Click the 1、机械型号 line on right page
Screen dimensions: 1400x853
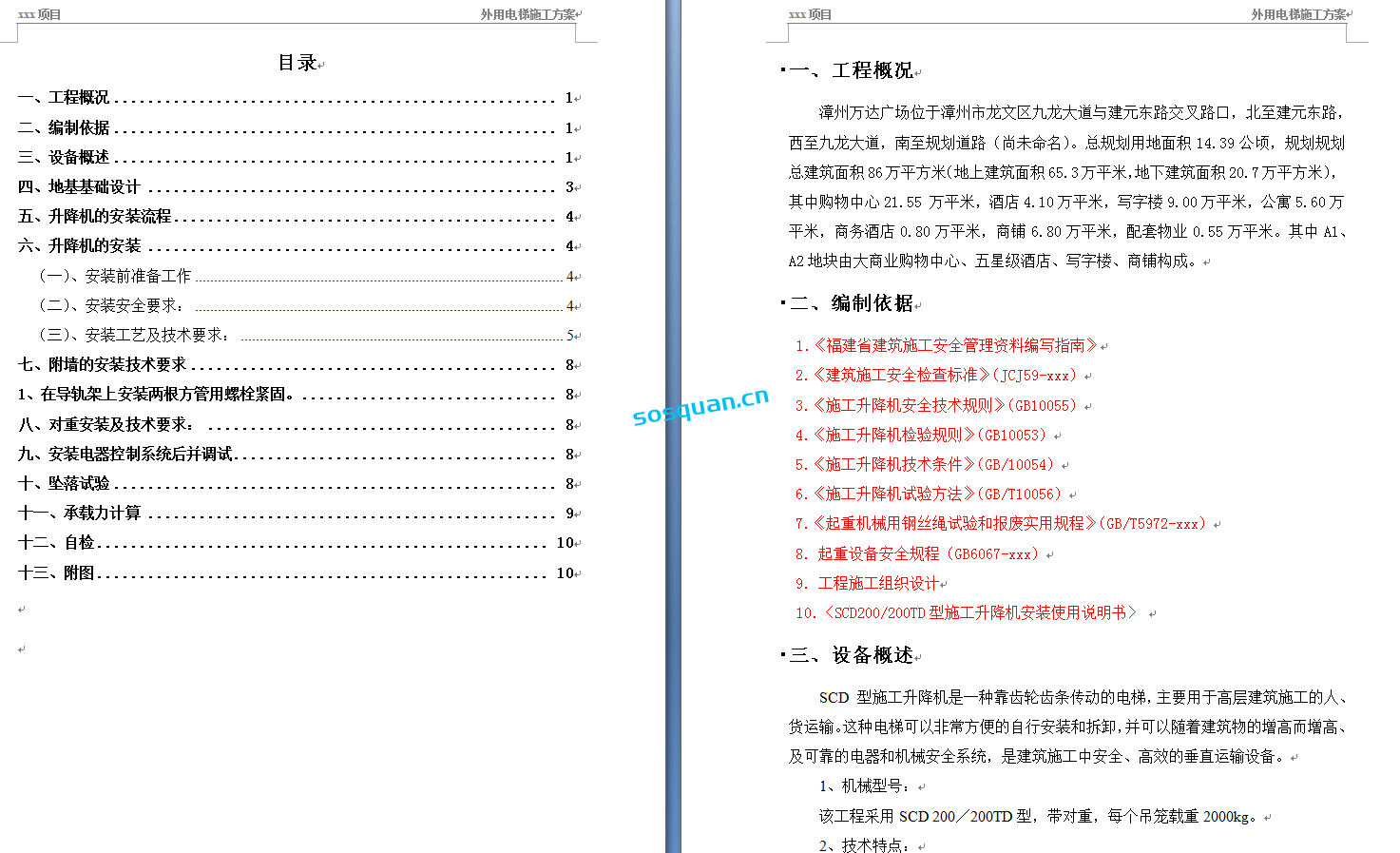coord(864,785)
